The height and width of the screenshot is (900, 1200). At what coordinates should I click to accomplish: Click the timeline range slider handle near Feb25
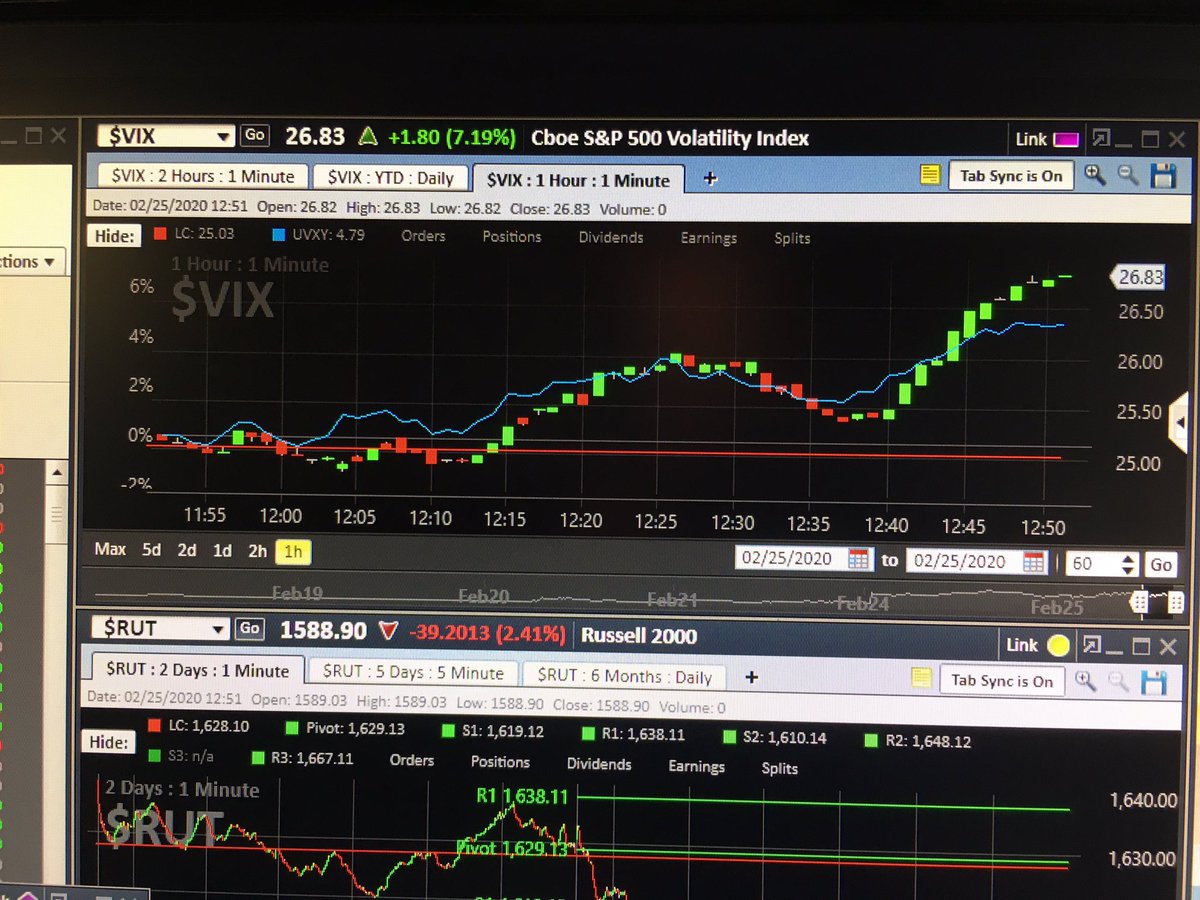[1138, 602]
